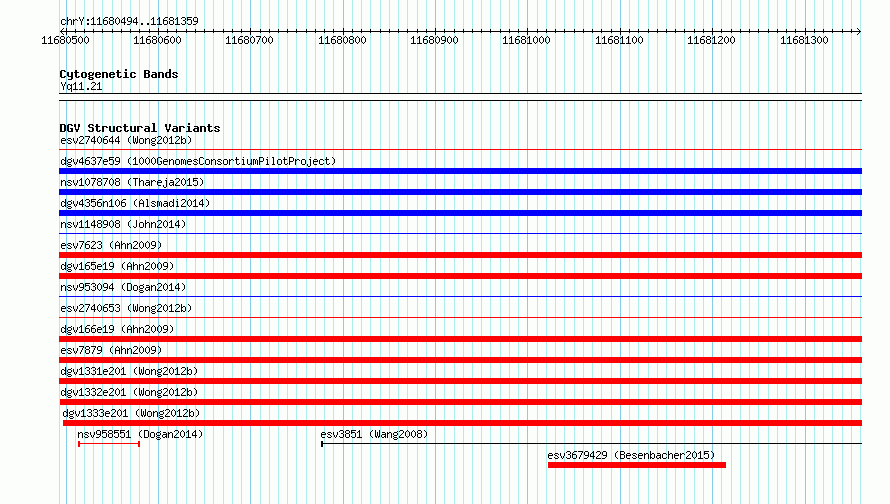This screenshot has height=504, width=890.
Task: Click the Cytogenetic Bands track title
Action: (x=119, y=74)
